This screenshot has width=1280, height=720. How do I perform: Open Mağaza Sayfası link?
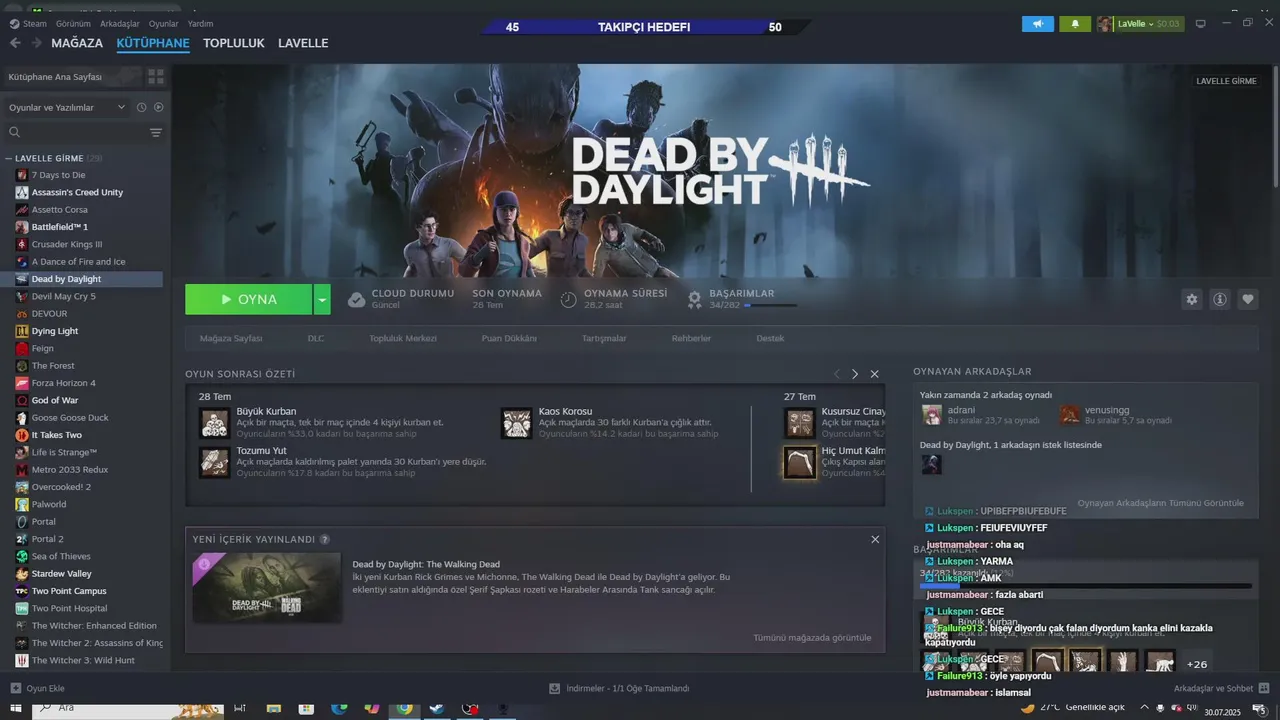pos(231,338)
